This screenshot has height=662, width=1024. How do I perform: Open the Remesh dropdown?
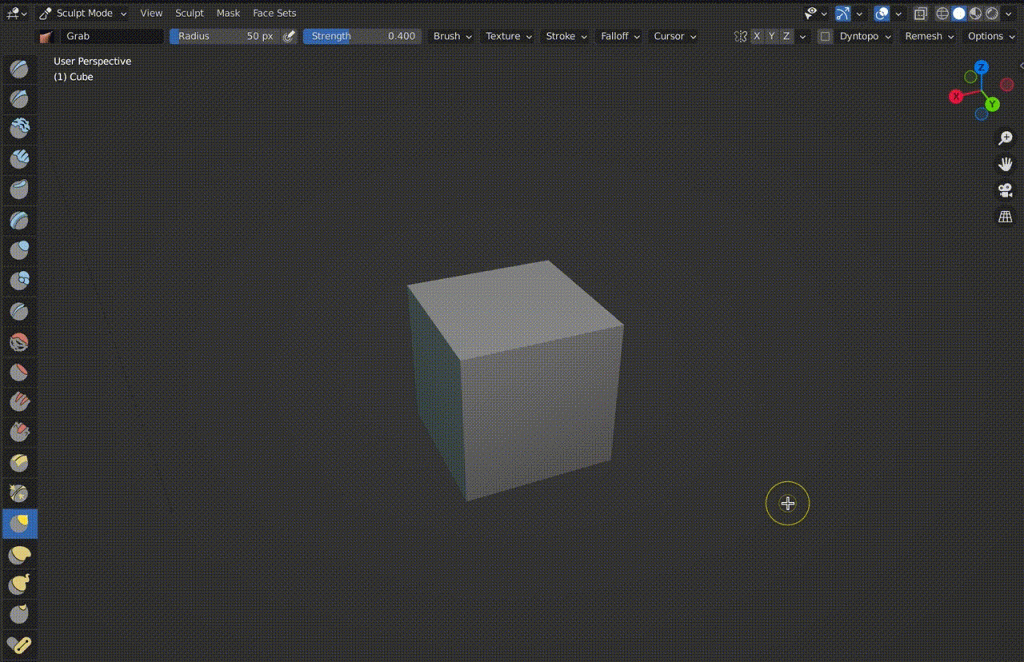[x=927, y=36]
